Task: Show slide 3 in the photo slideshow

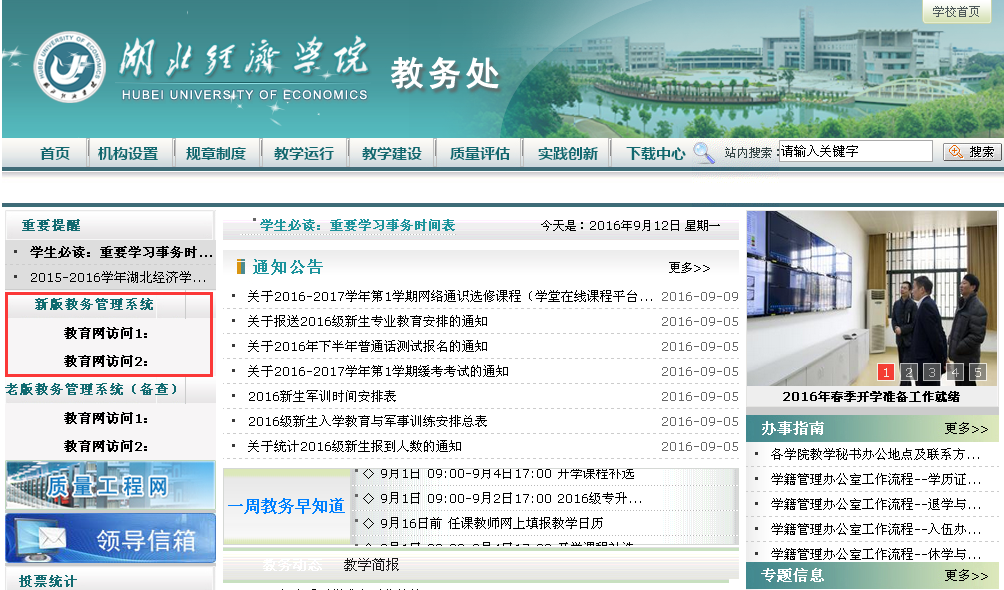Action: pyautogui.click(x=932, y=372)
